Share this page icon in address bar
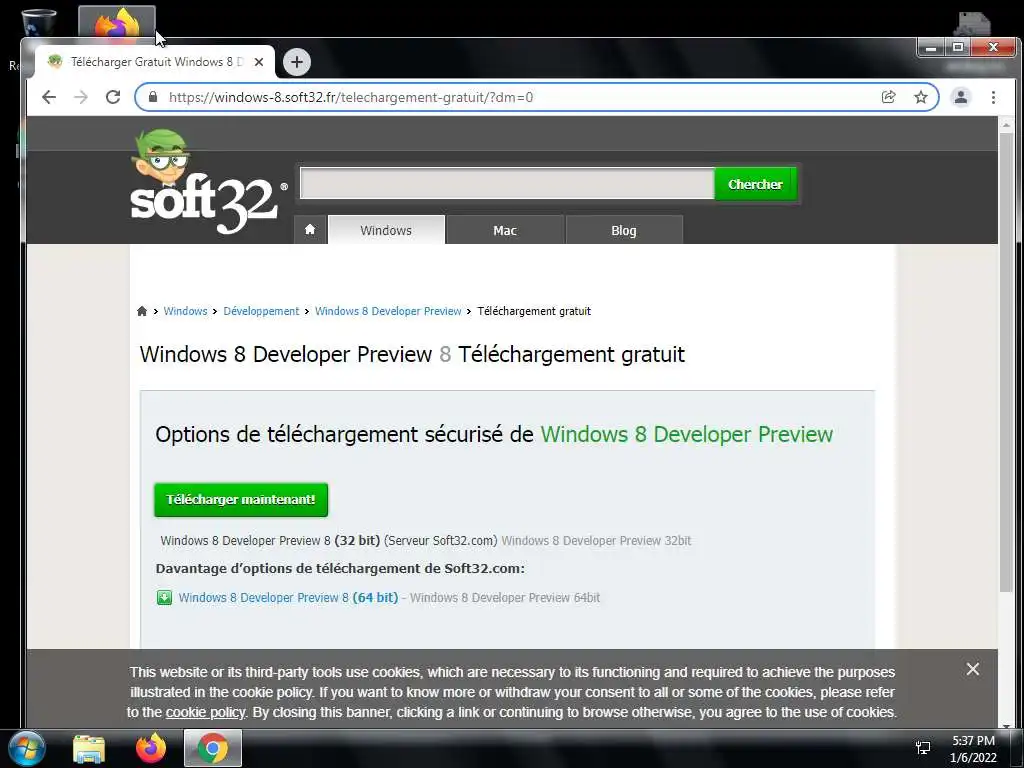Image resolution: width=1024 pixels, height=768 pixels. pos(888,97)
